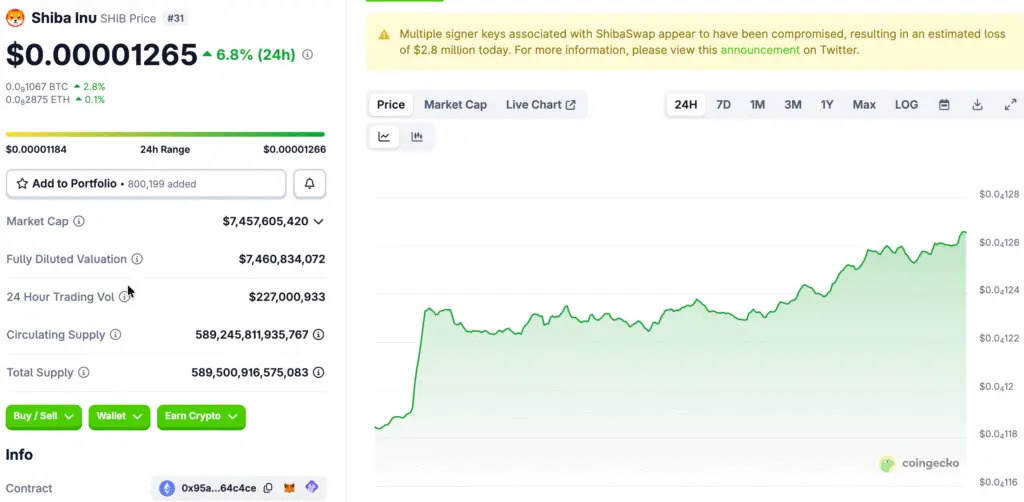Viewport: 1024px width, 502px height.
Task: Show info tooltip for Market Cap
Action: pyautogui.click(x=79, y=221)
